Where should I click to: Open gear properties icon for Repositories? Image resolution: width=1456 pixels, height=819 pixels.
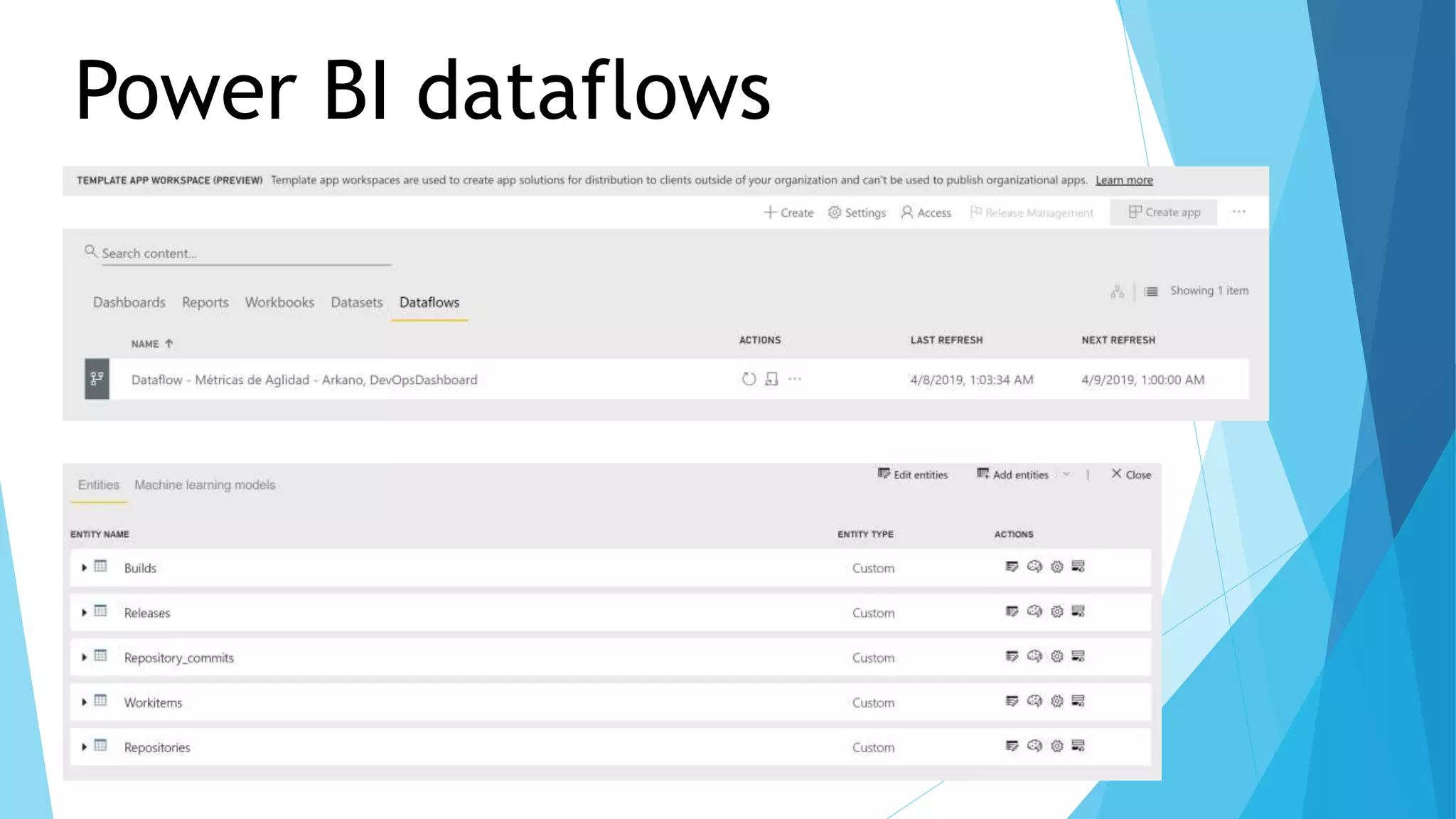point(1057,746)
